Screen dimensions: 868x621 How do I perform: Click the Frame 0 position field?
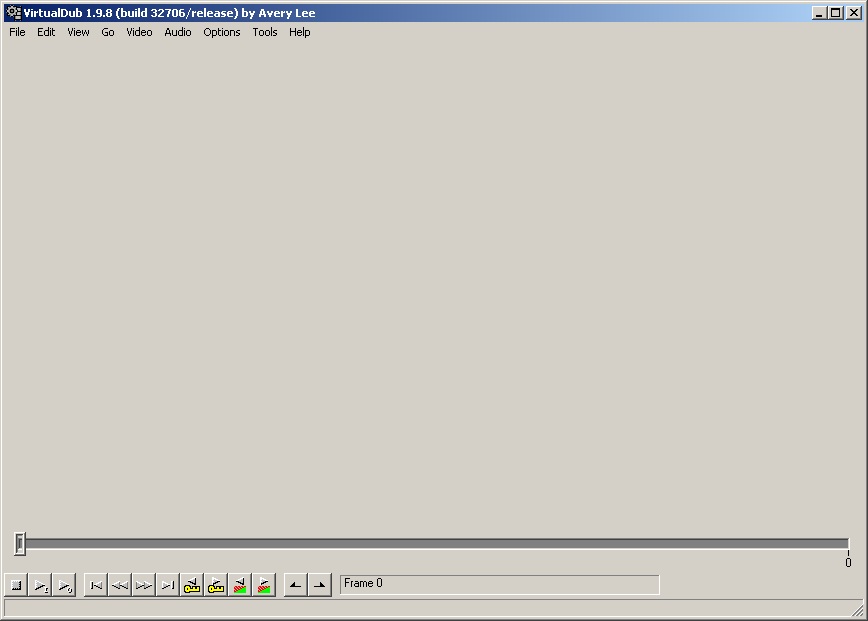coord(499,584)
